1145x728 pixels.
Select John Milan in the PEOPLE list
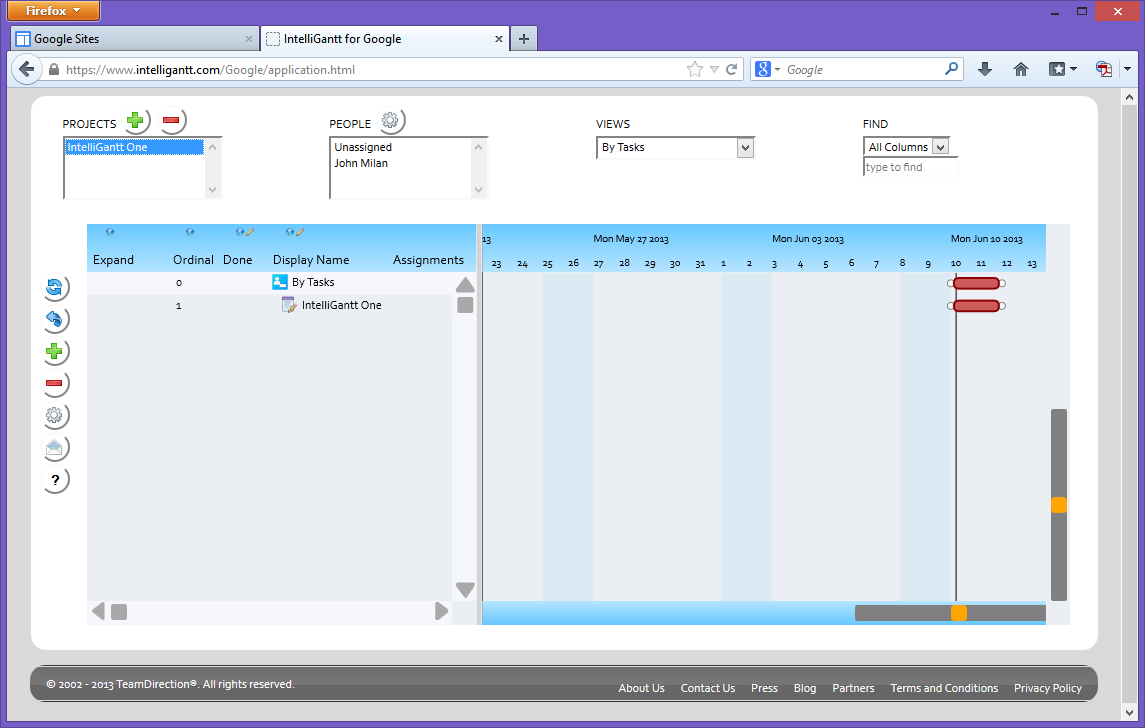click(360, 163)
